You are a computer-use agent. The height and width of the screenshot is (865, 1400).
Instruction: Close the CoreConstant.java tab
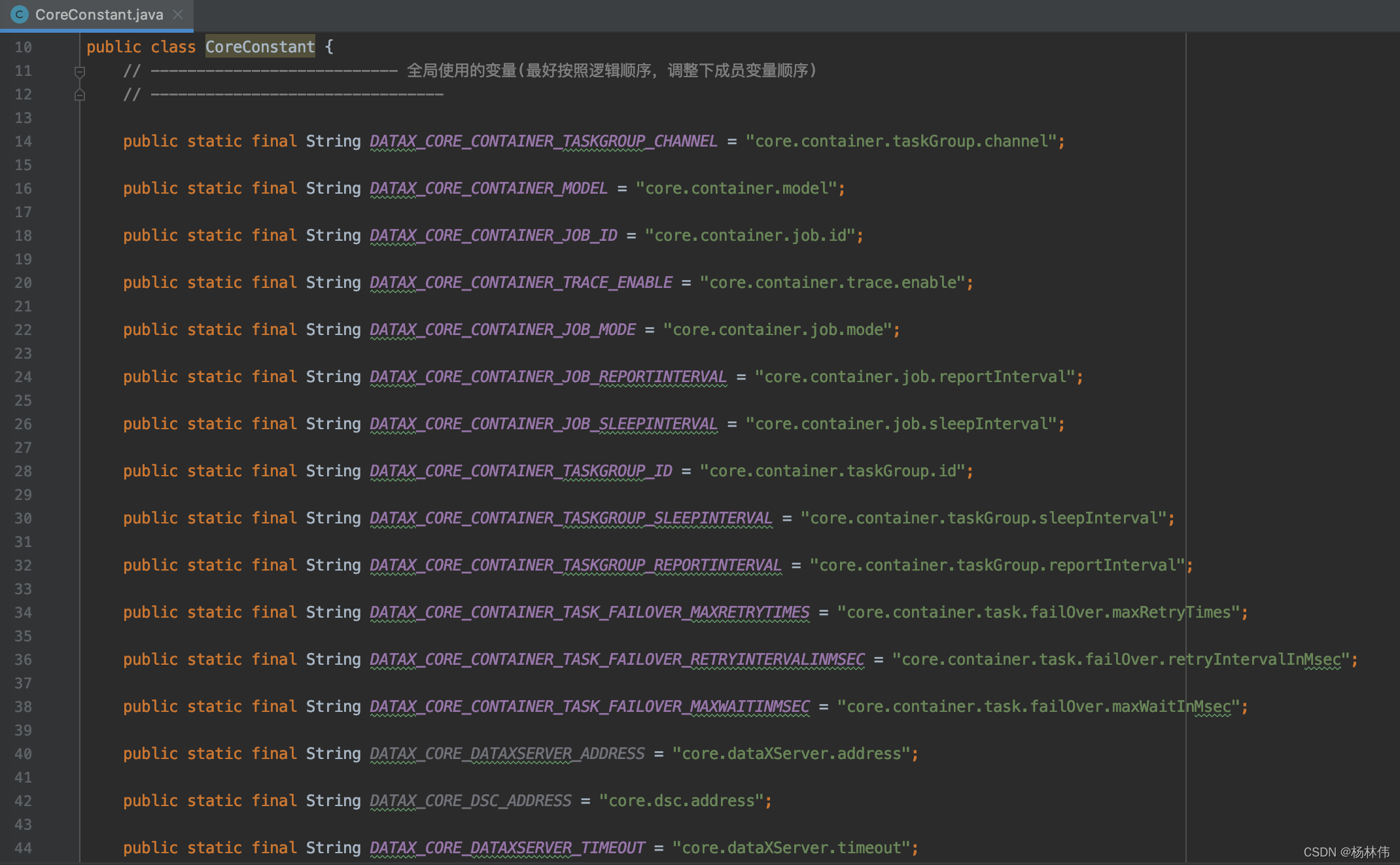178,14
